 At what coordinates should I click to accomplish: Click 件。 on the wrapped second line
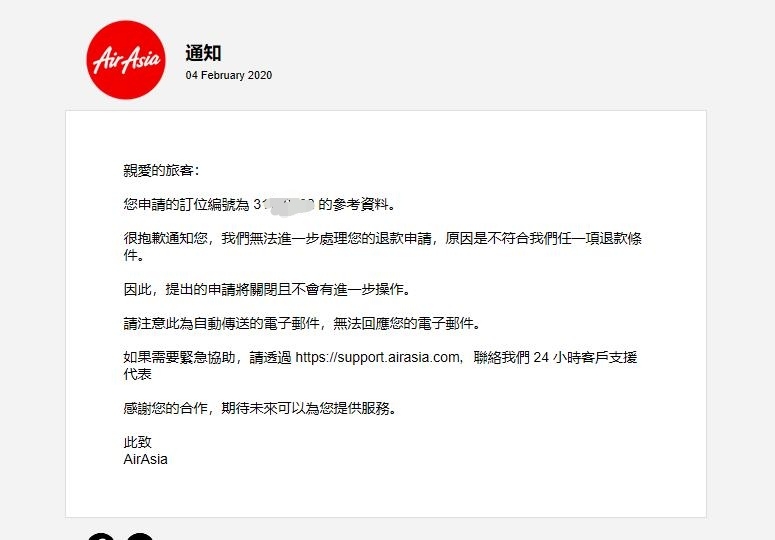[x=134, y=255]
